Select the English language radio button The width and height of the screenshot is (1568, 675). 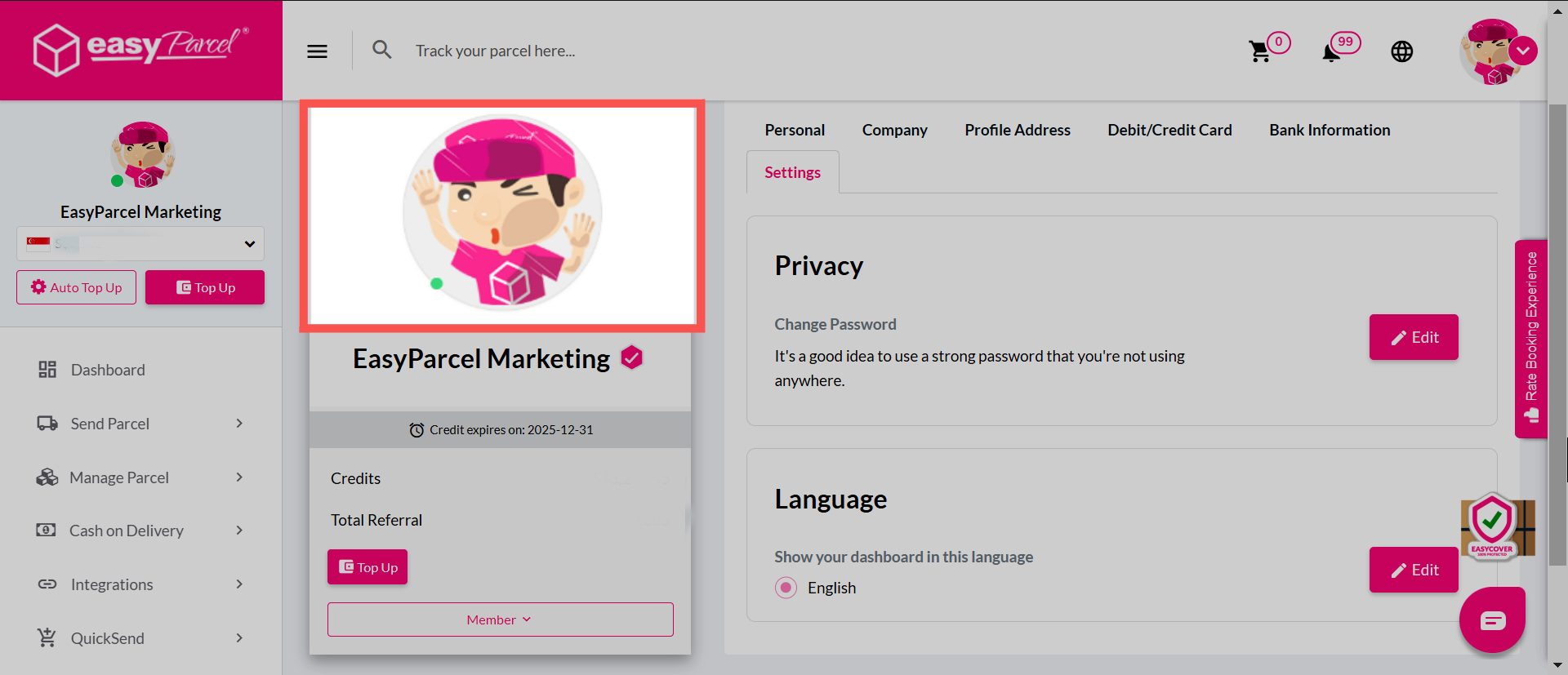click(786, 588)
